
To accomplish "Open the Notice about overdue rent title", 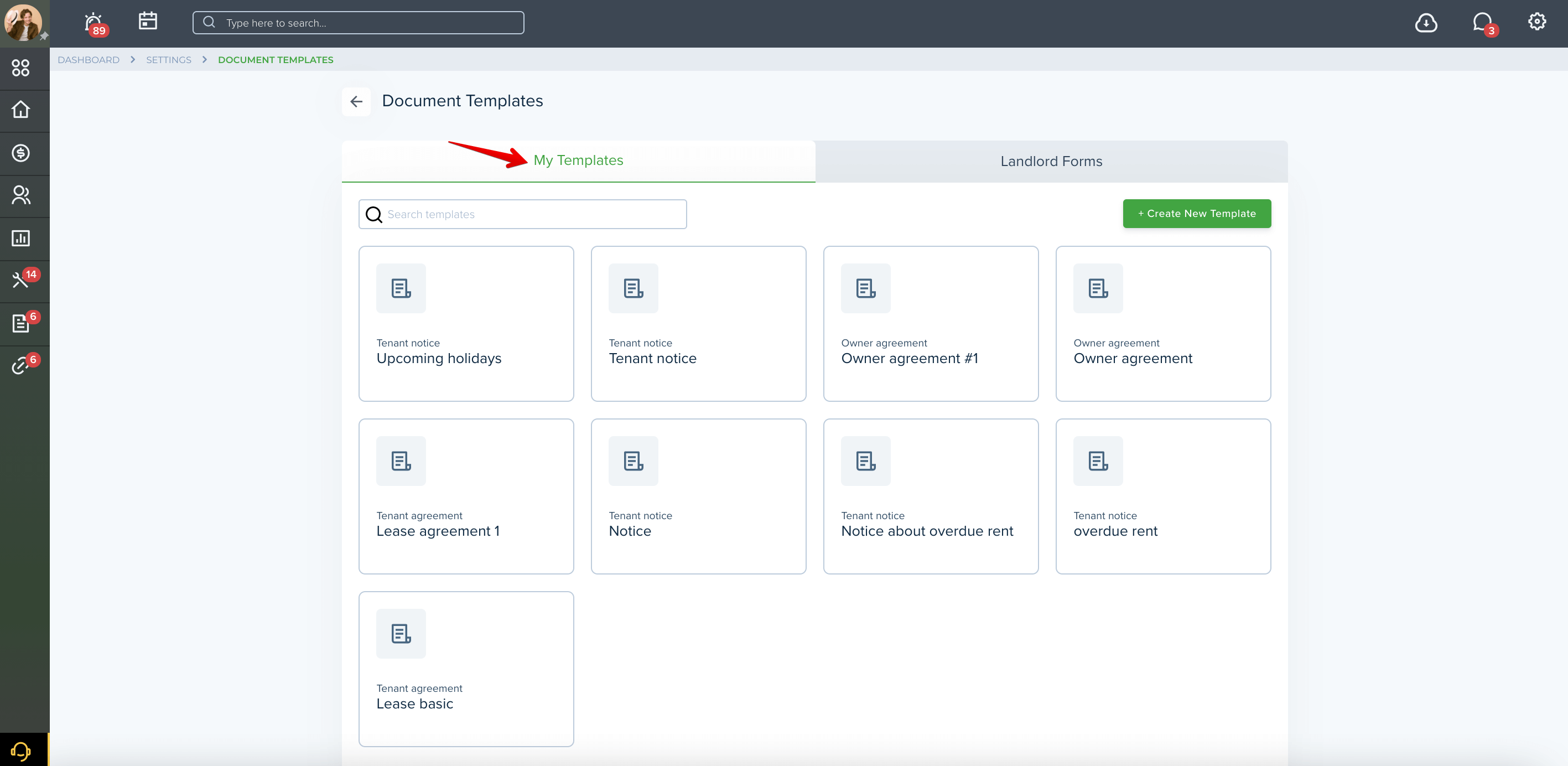I will [x=927, y=531].
